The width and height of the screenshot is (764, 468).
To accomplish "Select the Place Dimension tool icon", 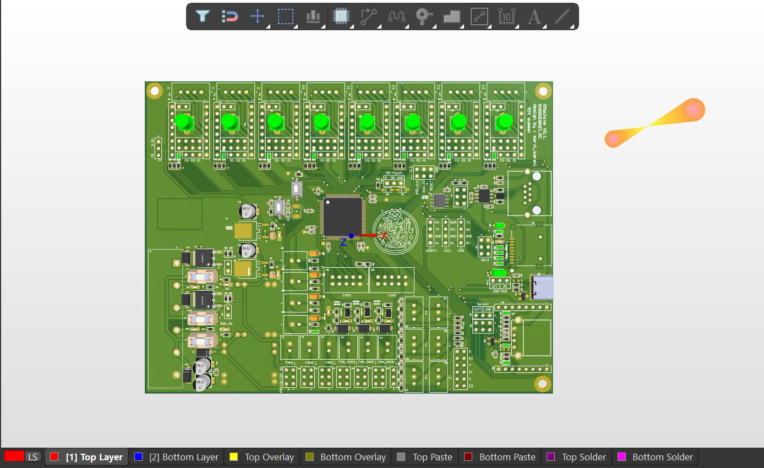I will (507, 17).
